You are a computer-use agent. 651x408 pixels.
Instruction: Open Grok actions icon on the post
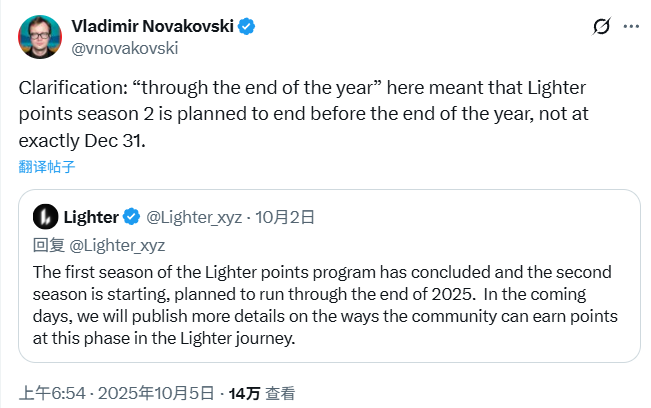click(602, 27)
